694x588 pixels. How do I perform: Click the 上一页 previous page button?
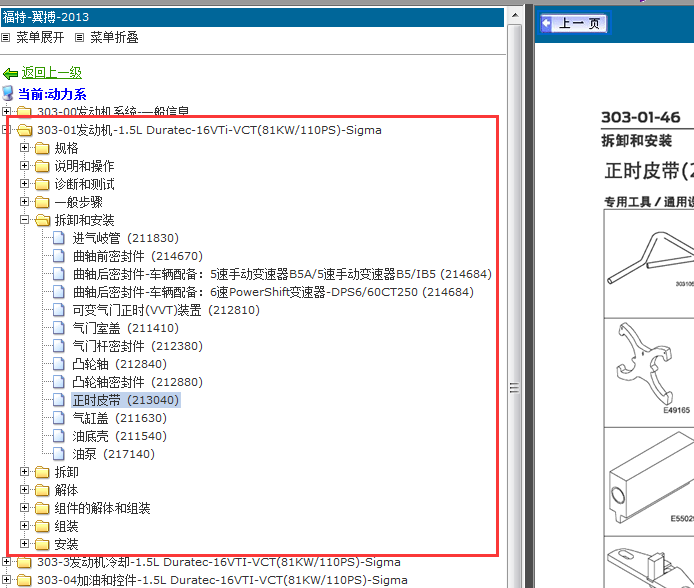point(574,23)
